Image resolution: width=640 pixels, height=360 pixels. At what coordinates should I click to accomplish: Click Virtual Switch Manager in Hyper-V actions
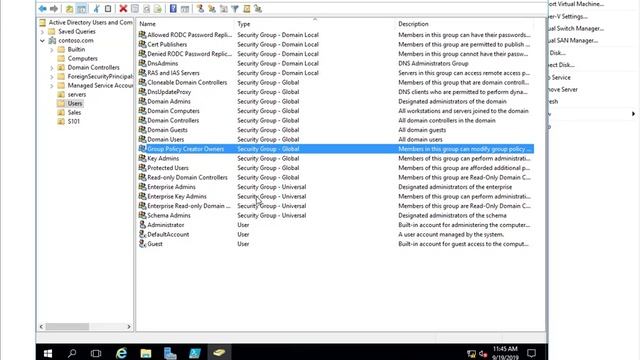[576, 28]
